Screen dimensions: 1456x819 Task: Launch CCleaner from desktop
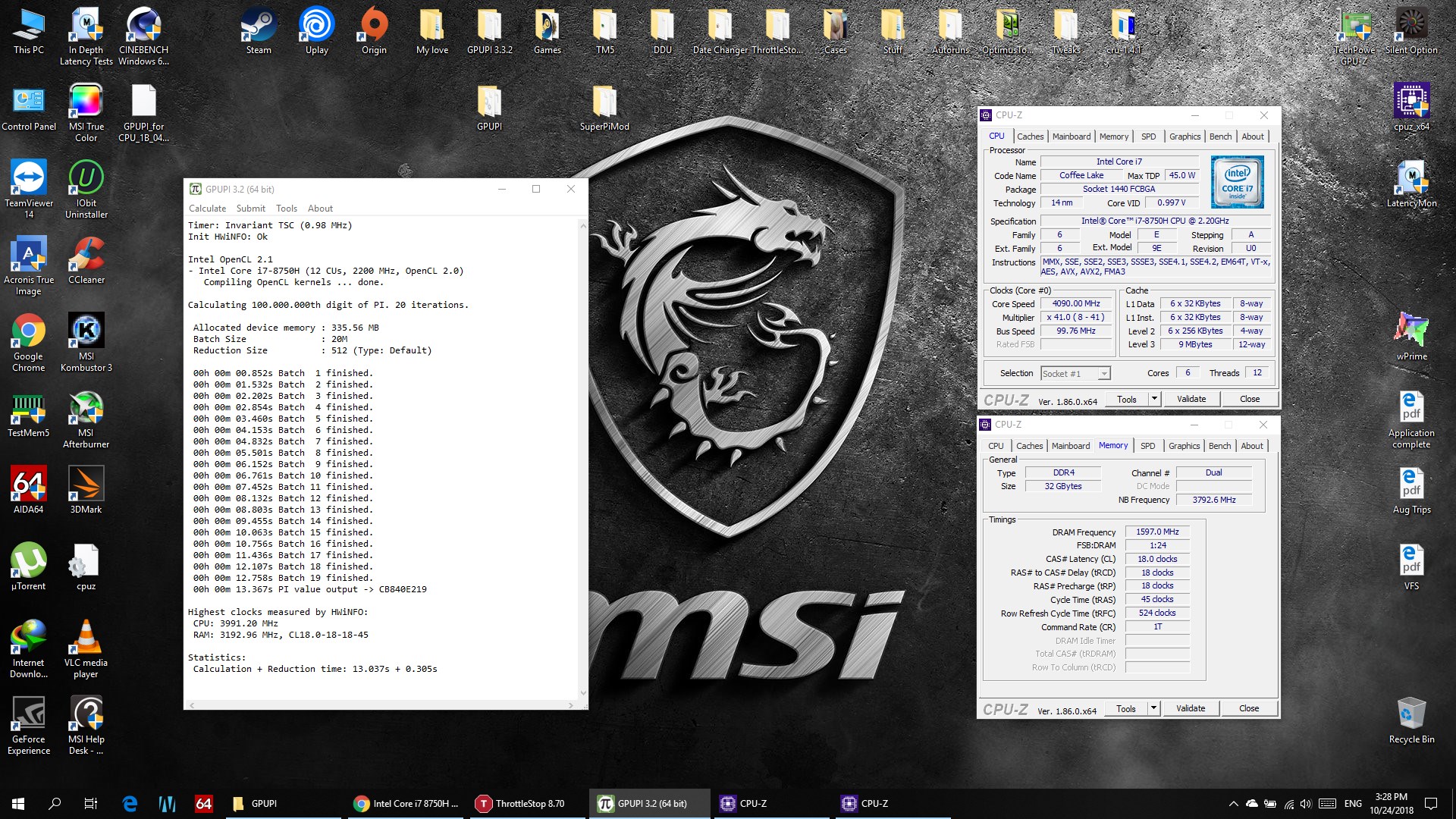86,260
